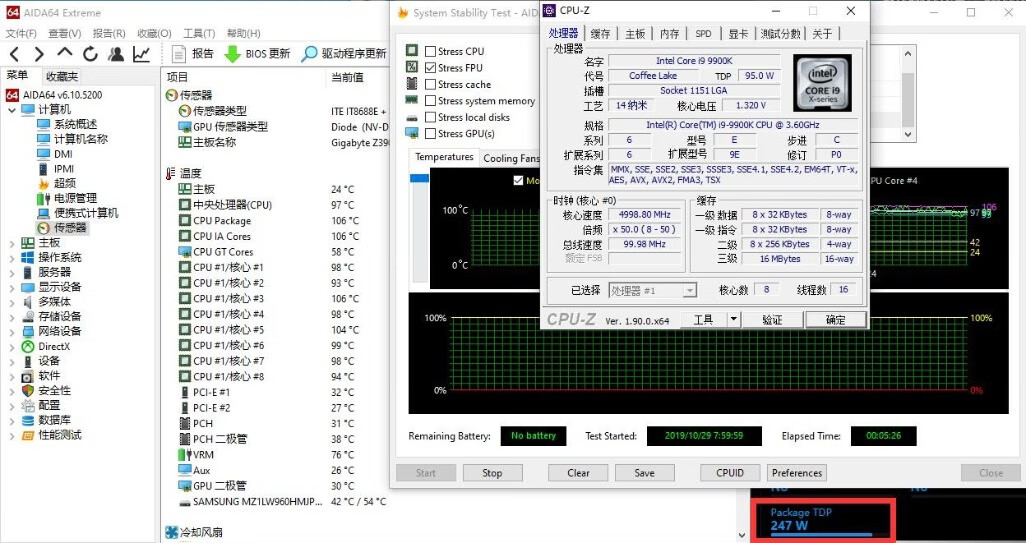1026x543 pixels.
Task: Select DMI tree item
Action: [x=54, y=154]
